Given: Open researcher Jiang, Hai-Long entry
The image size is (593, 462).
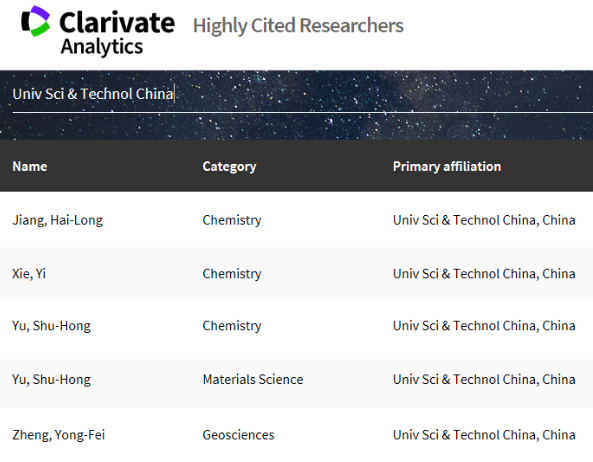Looking at the screenshot, I should click(x=57, y=220).
